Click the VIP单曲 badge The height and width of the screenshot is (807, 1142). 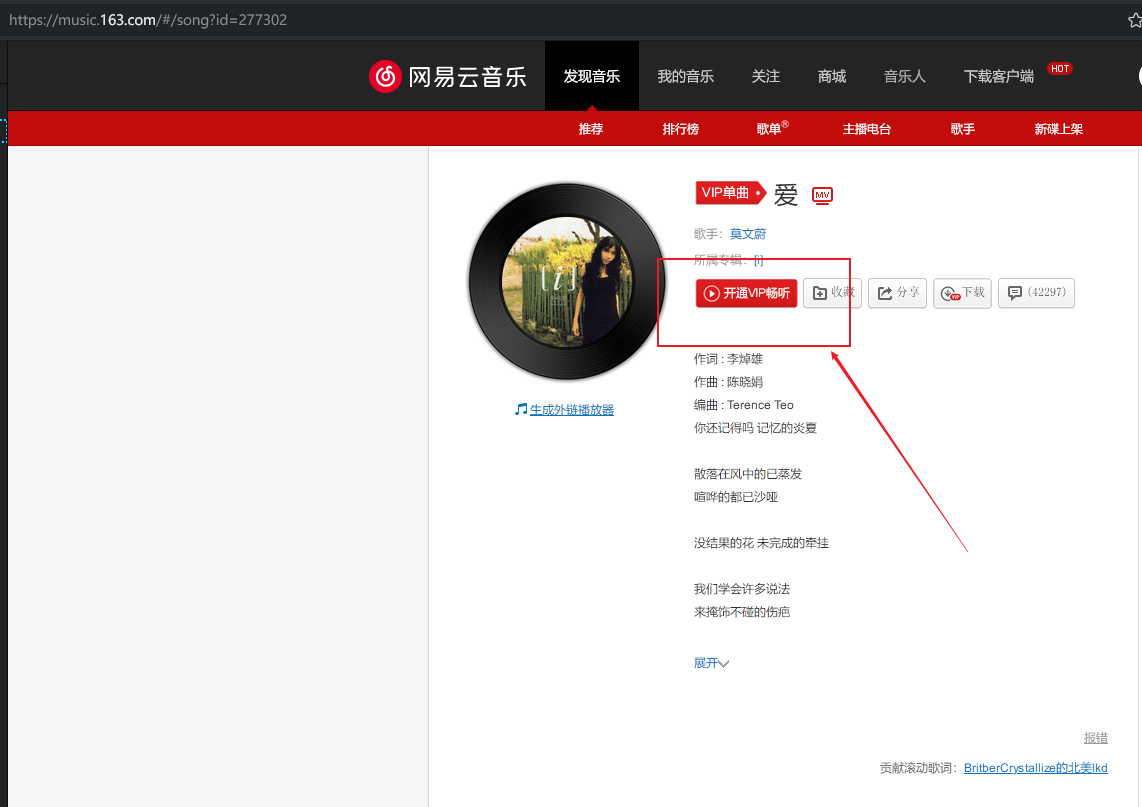point(731,193)
